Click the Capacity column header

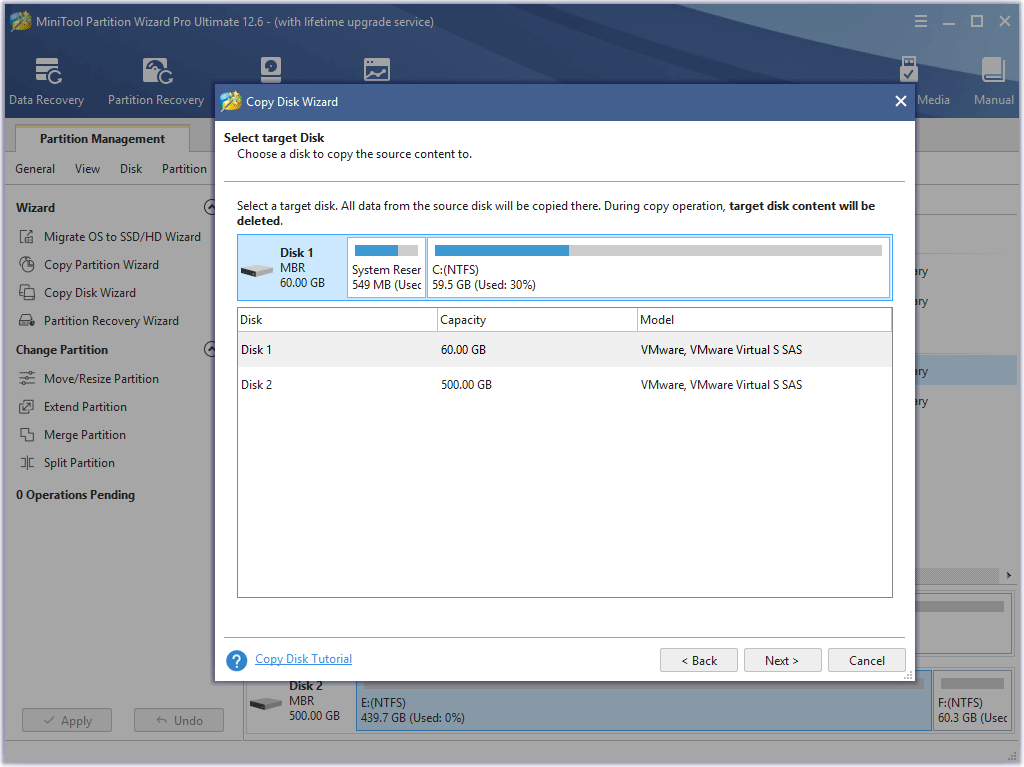tap(537, 319)
